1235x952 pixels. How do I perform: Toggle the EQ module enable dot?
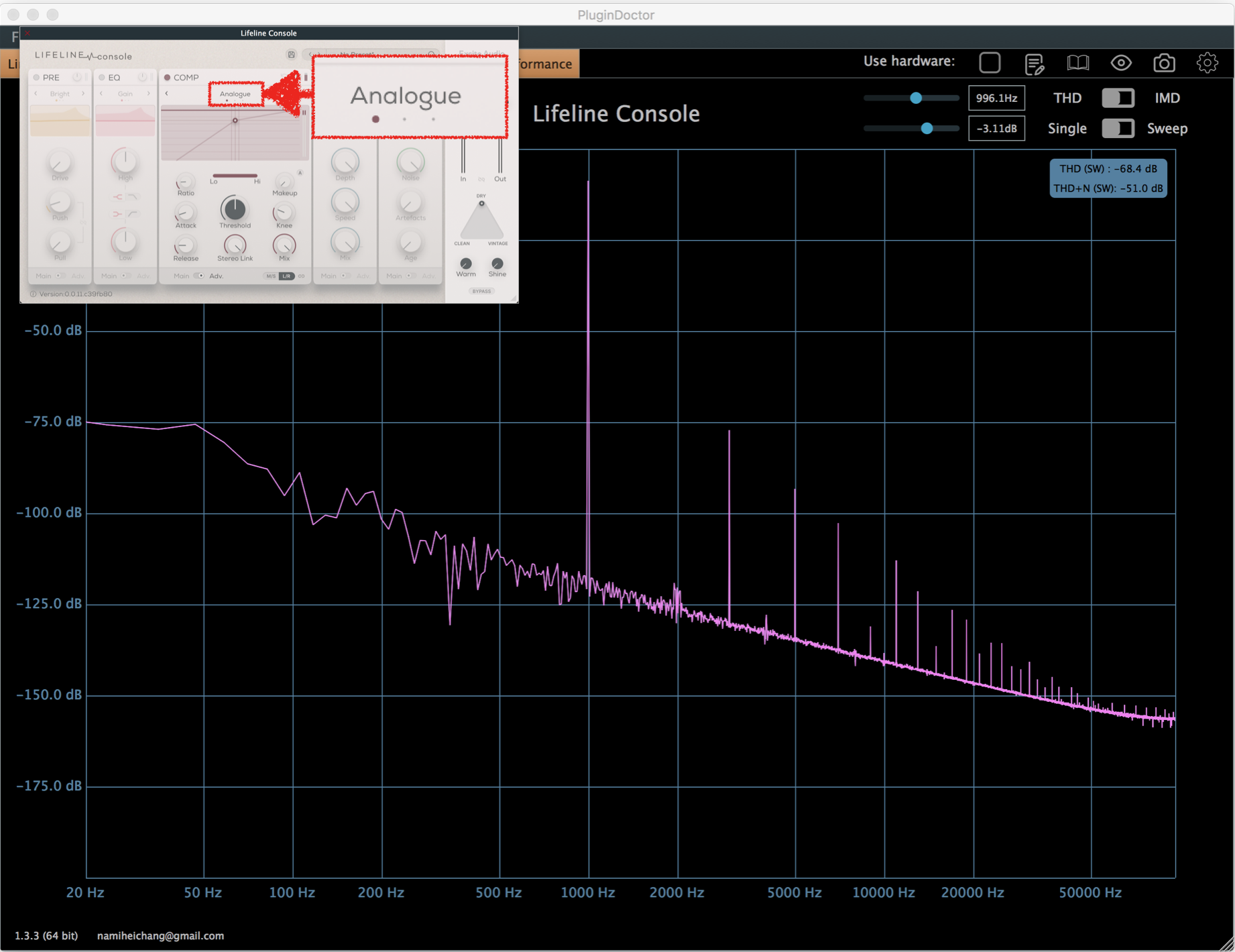point(101,77)
